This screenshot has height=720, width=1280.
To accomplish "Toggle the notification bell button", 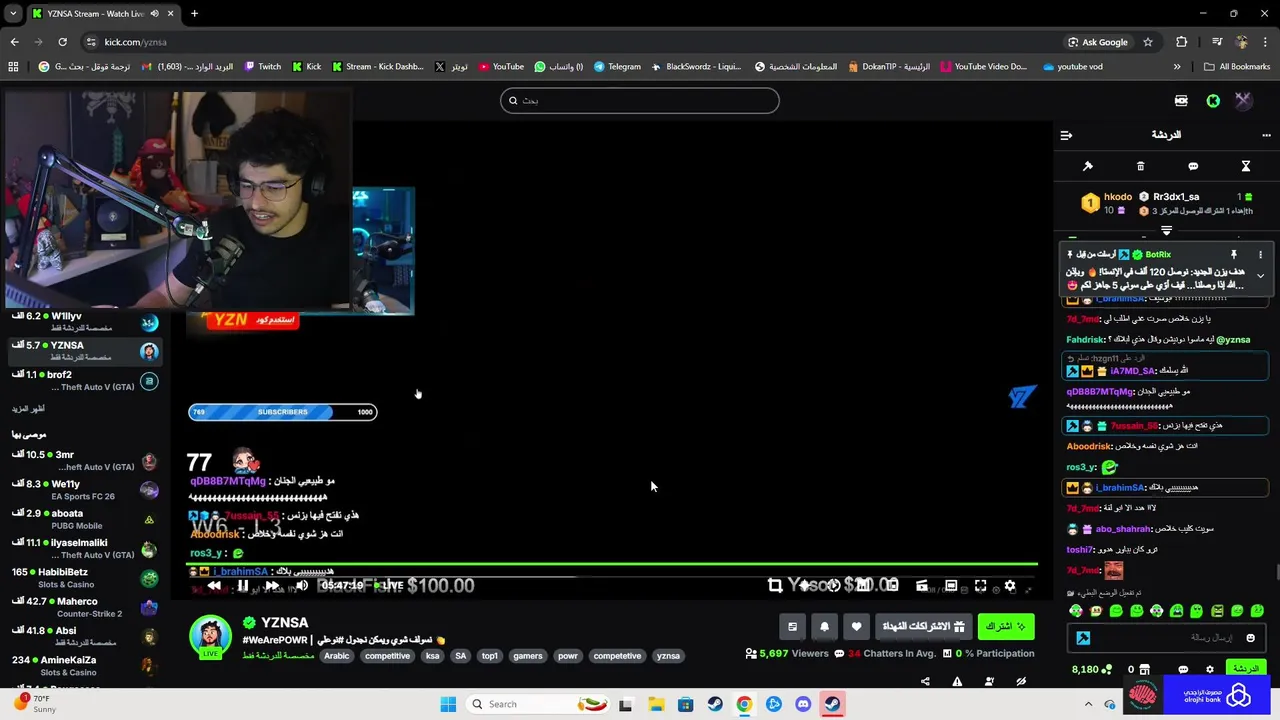I will [824, 627].
